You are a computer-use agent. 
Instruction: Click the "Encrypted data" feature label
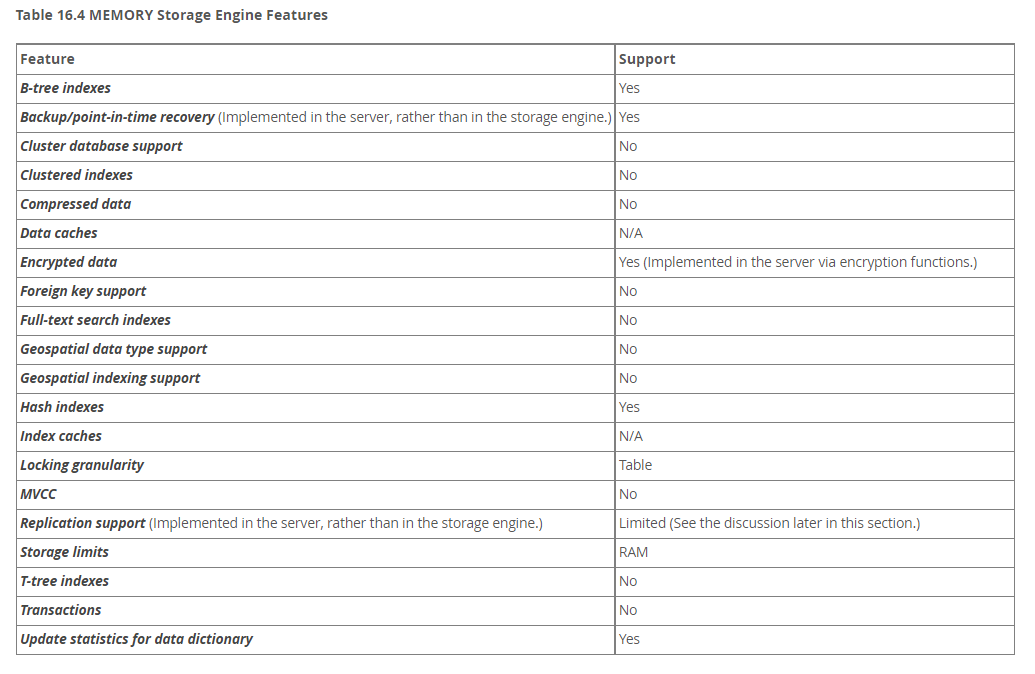pos(69,262)
